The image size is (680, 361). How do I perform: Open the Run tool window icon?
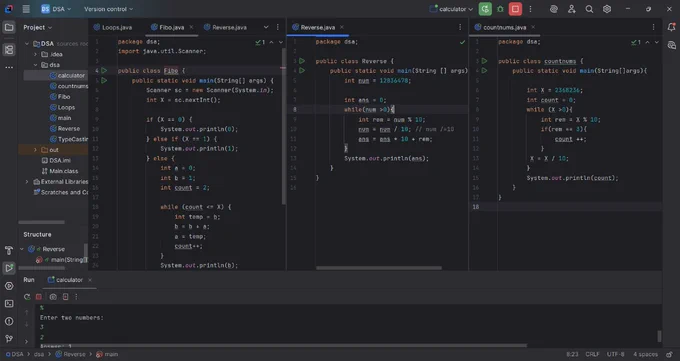(9, 268)
